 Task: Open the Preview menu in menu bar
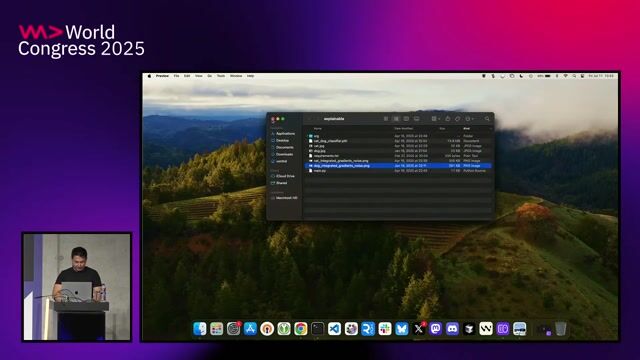(x=162, y=76)
